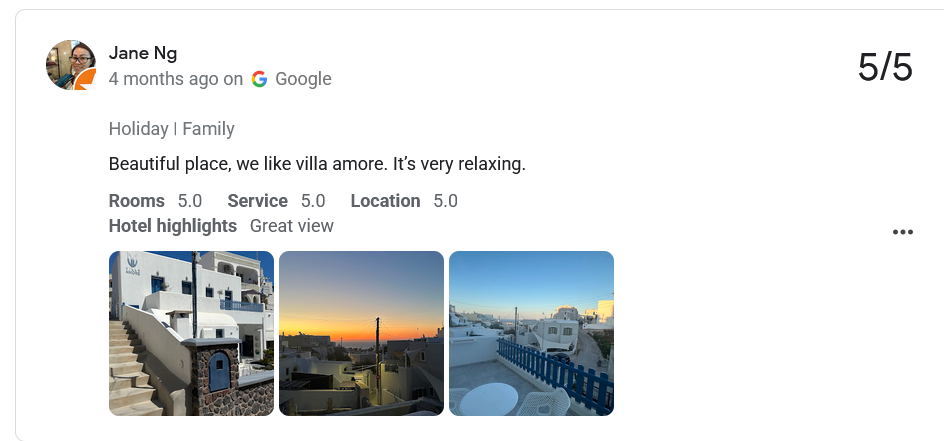Click the "Hotel highlights" label

(x=172, y=226)
